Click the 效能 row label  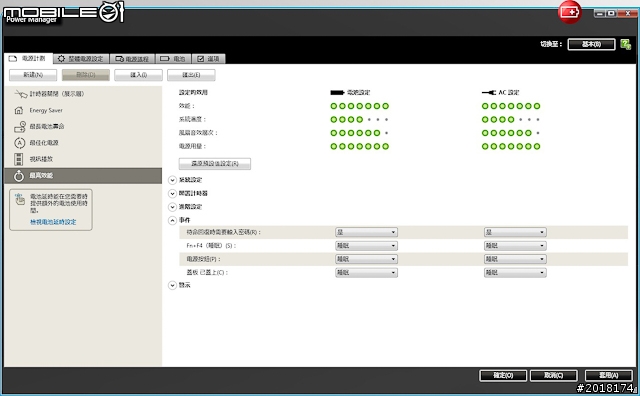tap(187, 106)
